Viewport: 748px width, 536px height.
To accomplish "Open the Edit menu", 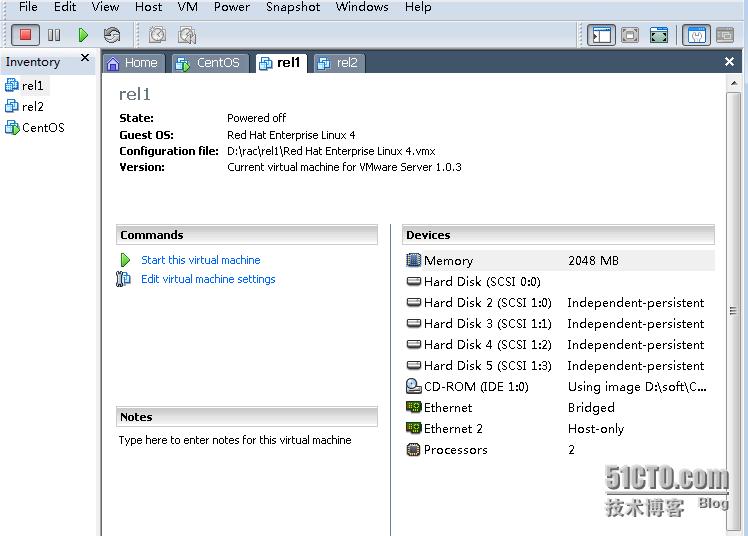I will [65, 7].
